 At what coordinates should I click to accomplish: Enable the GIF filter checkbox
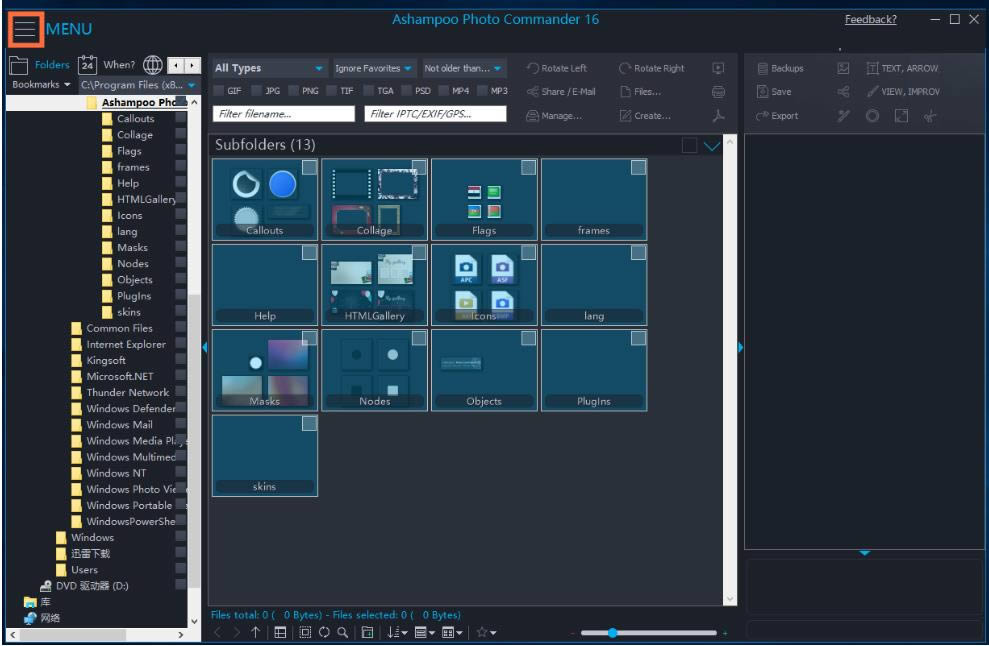219,91
